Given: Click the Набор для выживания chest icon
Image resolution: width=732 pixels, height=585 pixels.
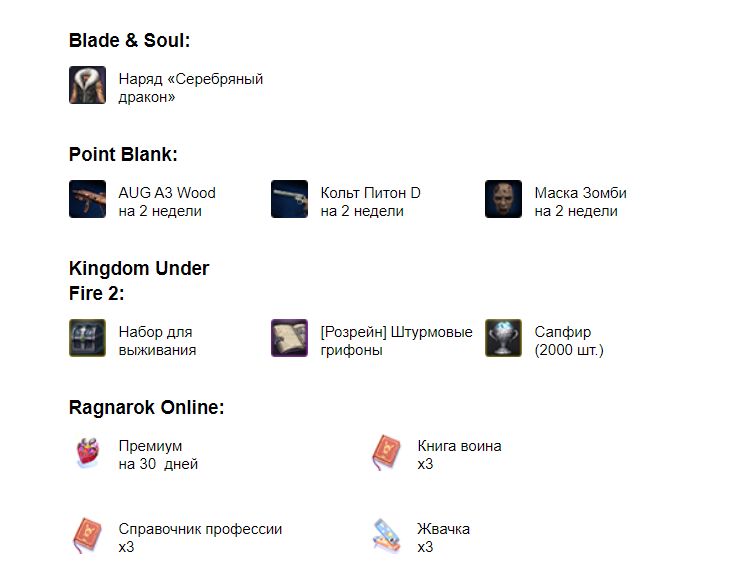Looking at the screenshot, I should coord(87,338).
